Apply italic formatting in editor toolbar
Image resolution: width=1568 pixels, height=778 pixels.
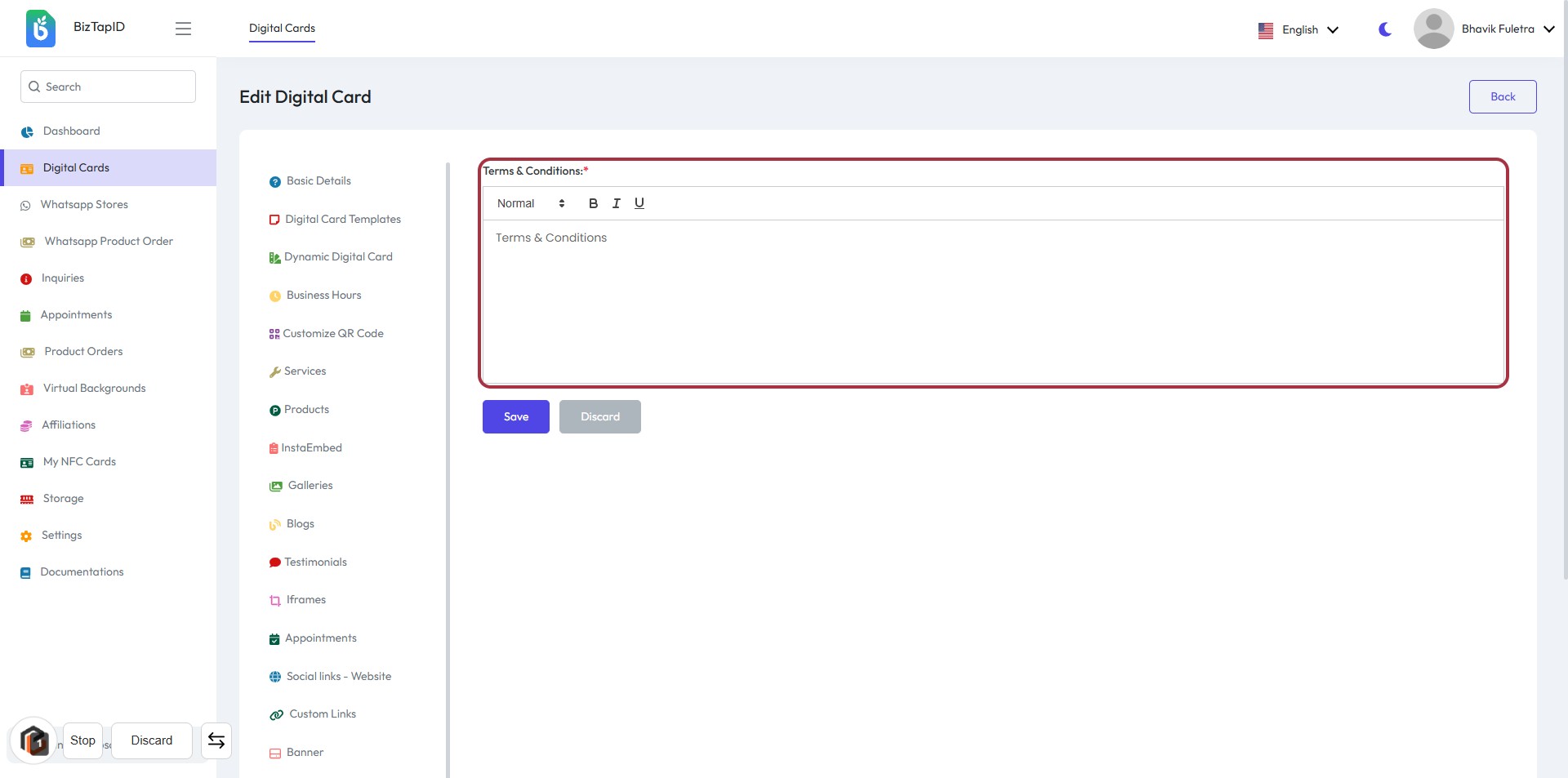(x=616, y=203)
